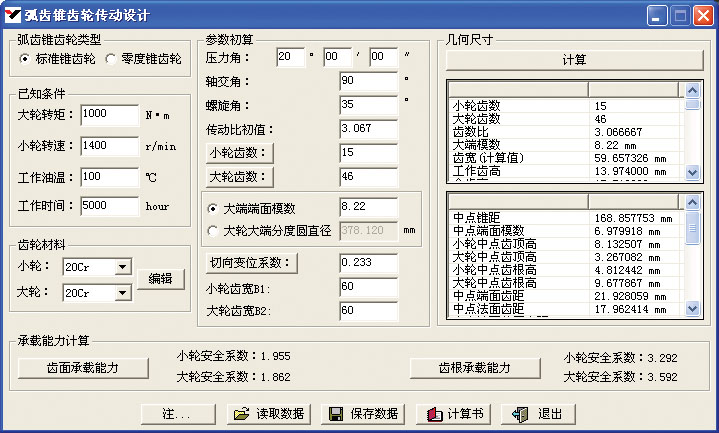Viewport: 719px width, 433px height.
Task: Click the 保存数据 floppy disk icon
Action: click(x=337, y=414)
